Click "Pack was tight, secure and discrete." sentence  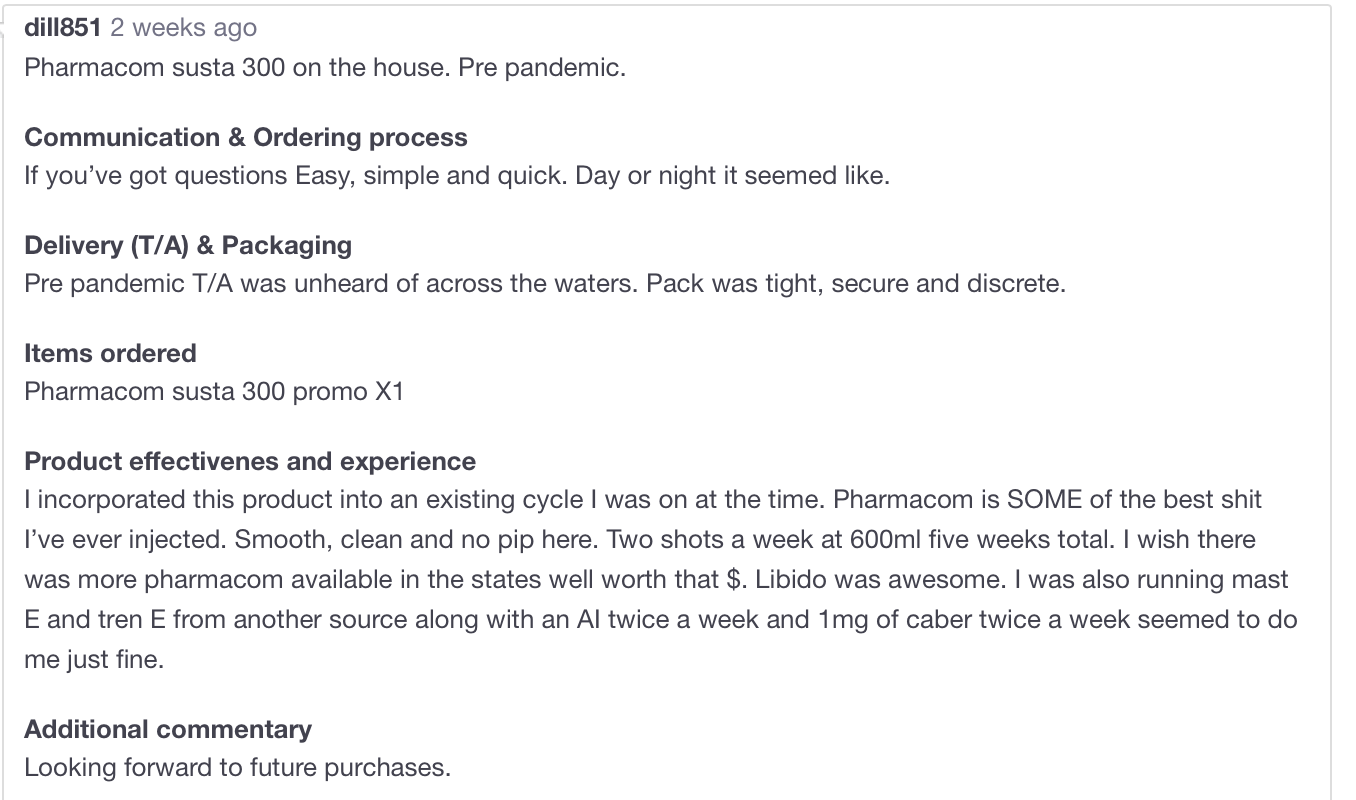click(x=856, y=284)
